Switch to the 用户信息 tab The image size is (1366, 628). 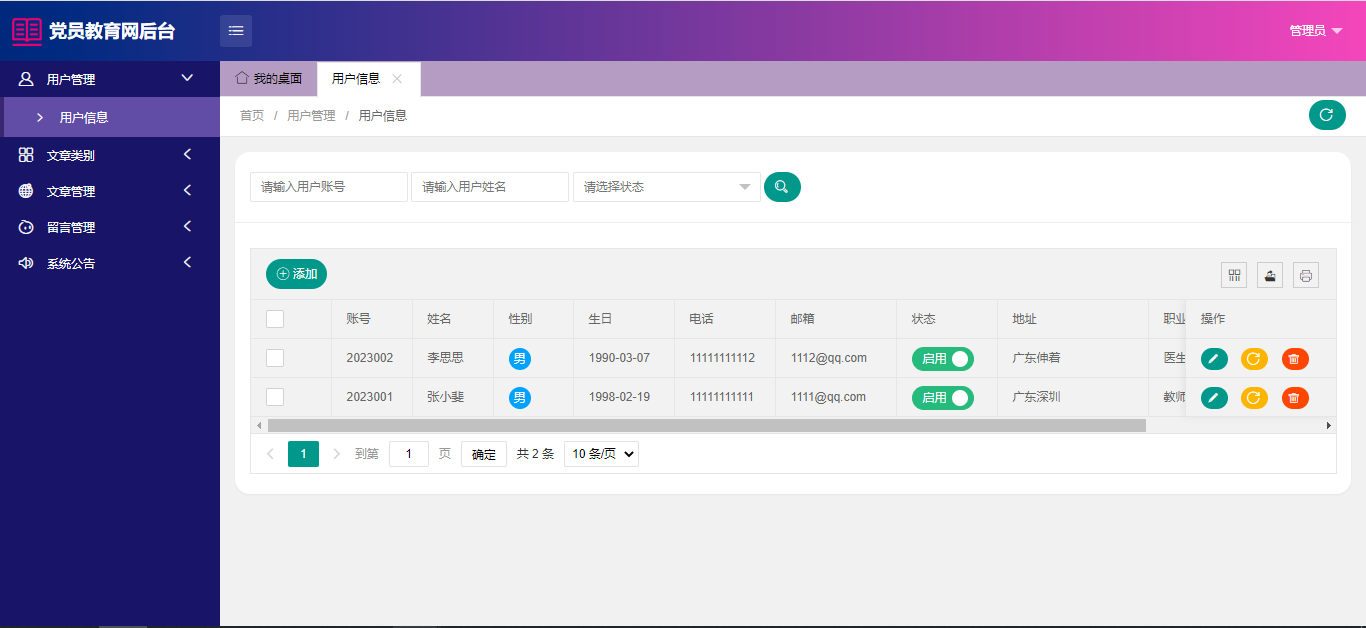(368, 78)
